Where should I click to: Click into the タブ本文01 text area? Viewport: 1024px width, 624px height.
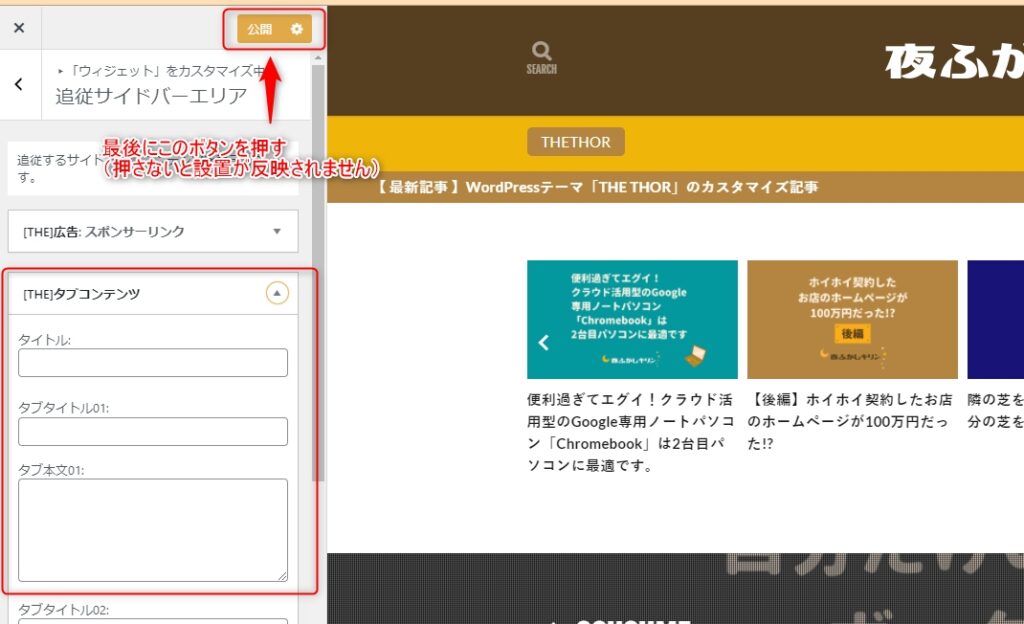tap(153, 530)
